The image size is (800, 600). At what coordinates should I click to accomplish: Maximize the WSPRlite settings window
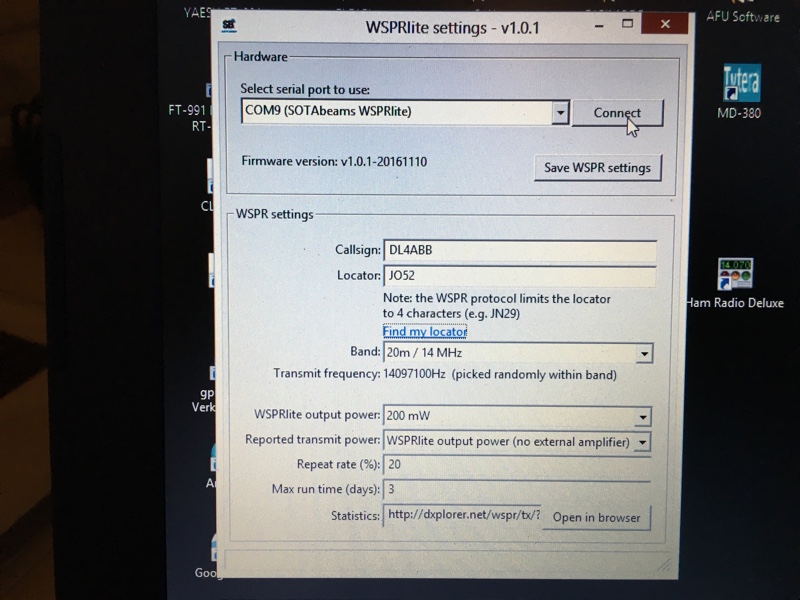627,24
